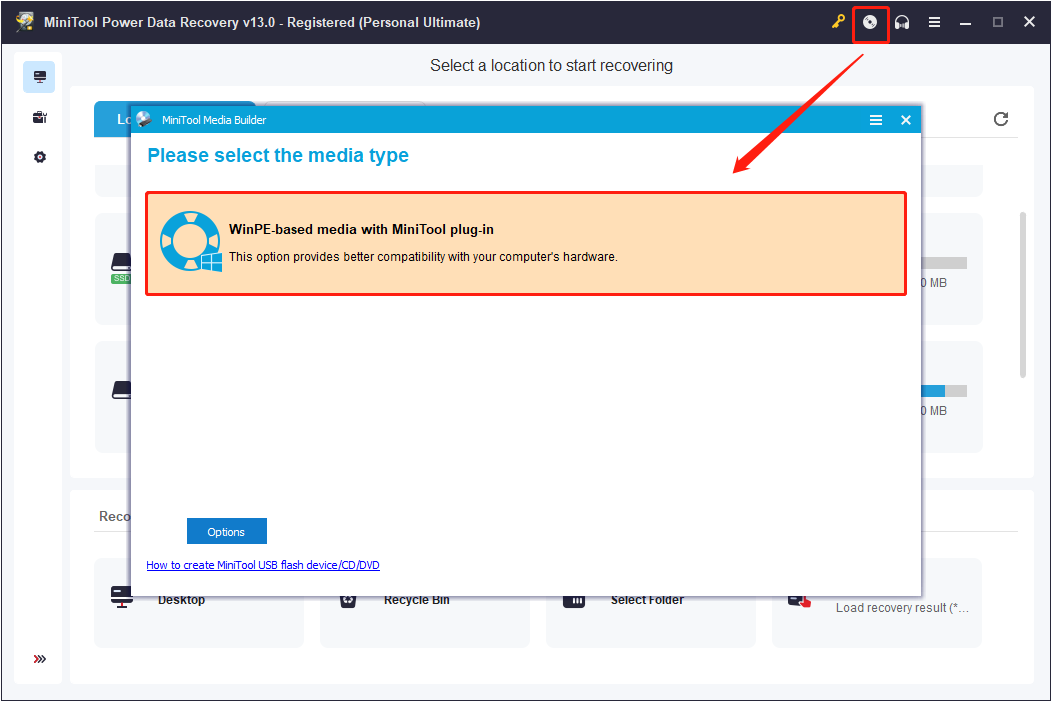Open the main window hamburger menu
Screen dimensions: 1054x704
pos(934,22)
